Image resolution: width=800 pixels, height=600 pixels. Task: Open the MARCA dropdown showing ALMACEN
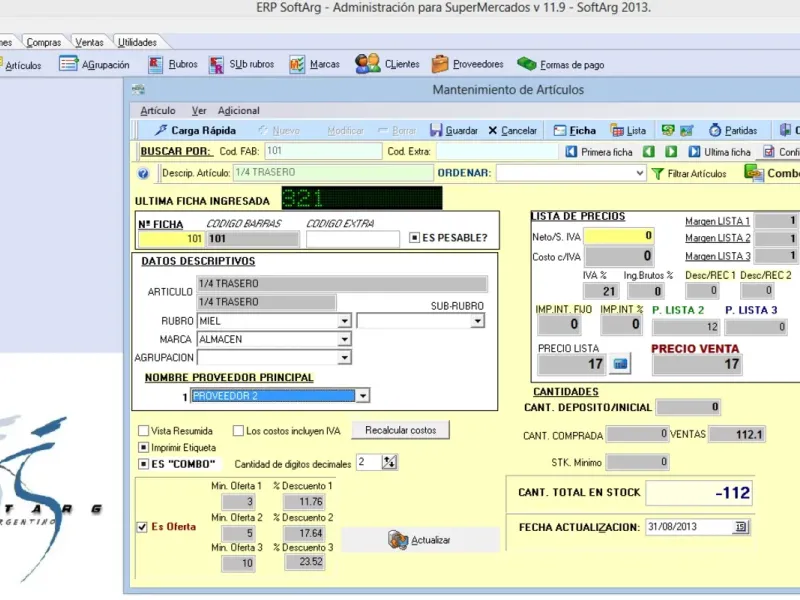click(344, 339)
